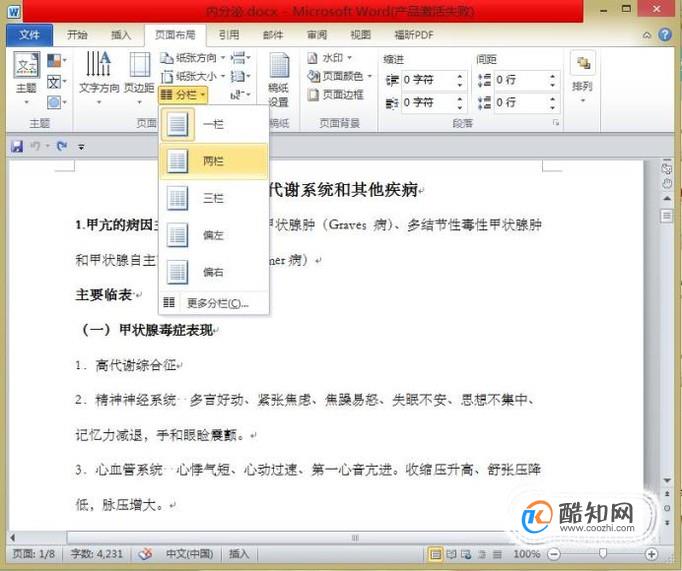Select Two columns (两栏) option
Image resolution: width=682 pixels, height=571 pixels.
tap(214, 161)
